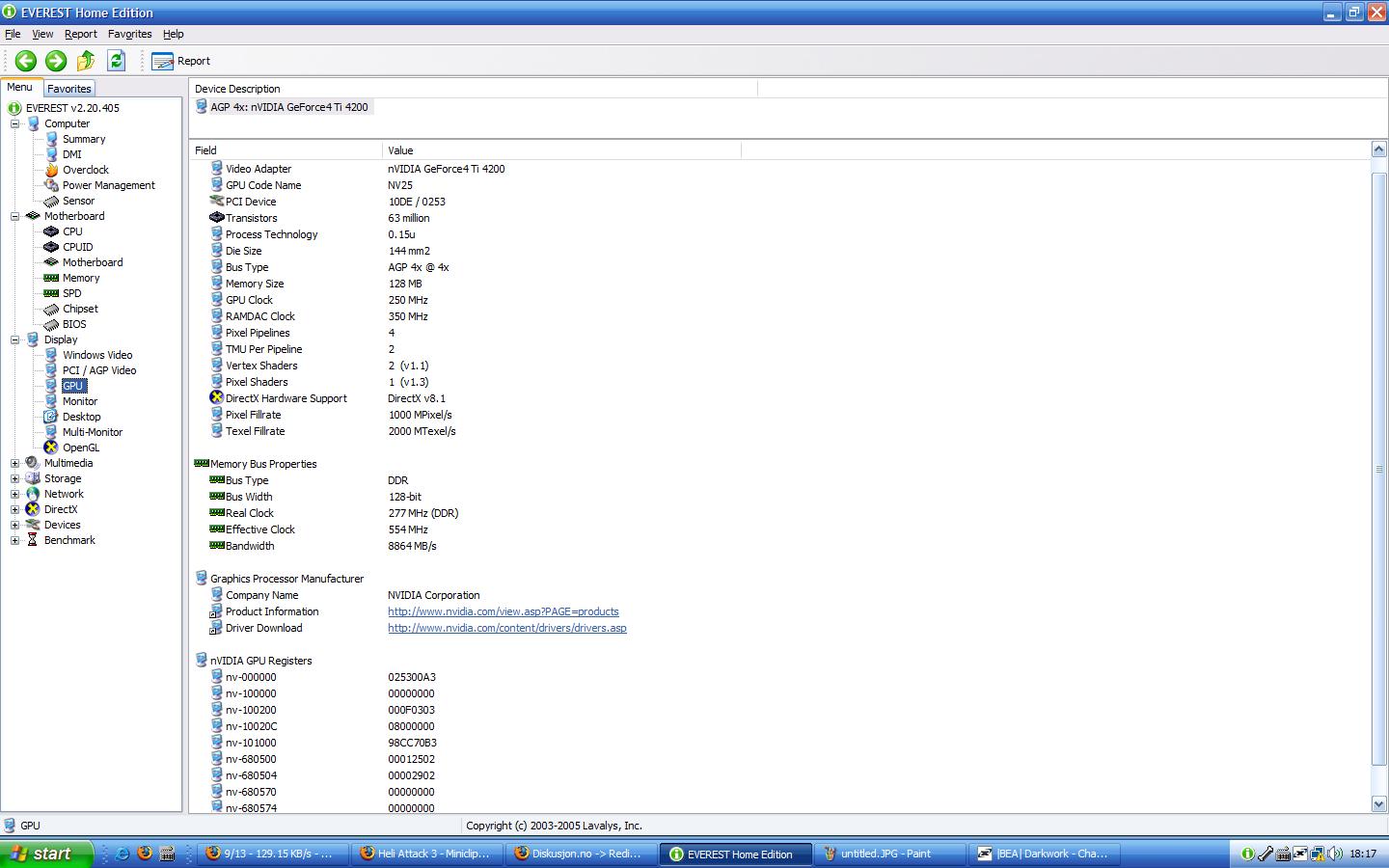Open the NVIDIA Driver Download link
The width and height of the screenshot is (1389, 868).
click(507, 628)
